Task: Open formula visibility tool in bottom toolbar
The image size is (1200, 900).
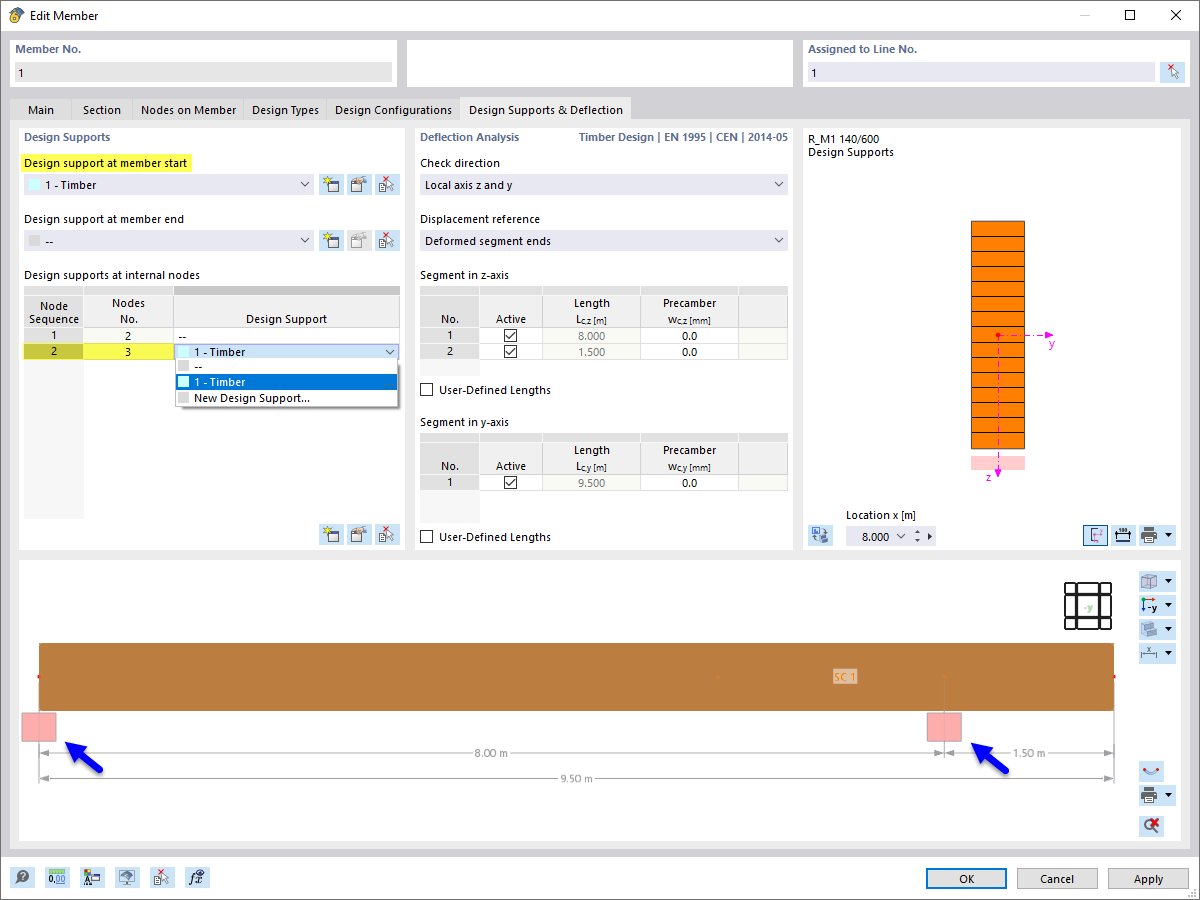Action: pos(197,877)
